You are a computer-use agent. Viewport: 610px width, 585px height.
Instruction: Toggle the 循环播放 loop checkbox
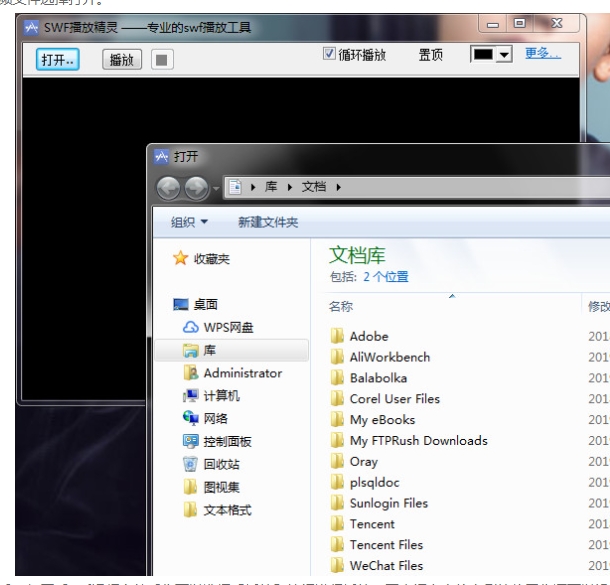click(329, 54)
